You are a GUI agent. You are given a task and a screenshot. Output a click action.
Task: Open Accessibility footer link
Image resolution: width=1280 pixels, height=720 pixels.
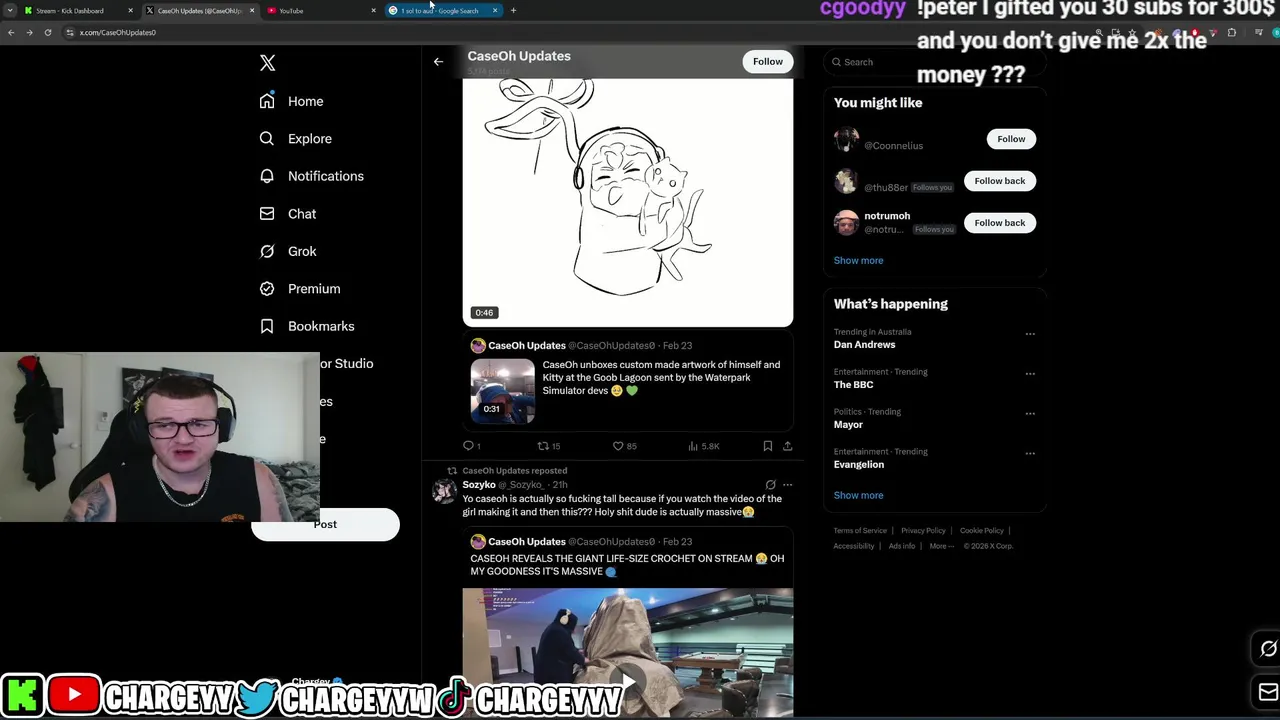point(854,546)
